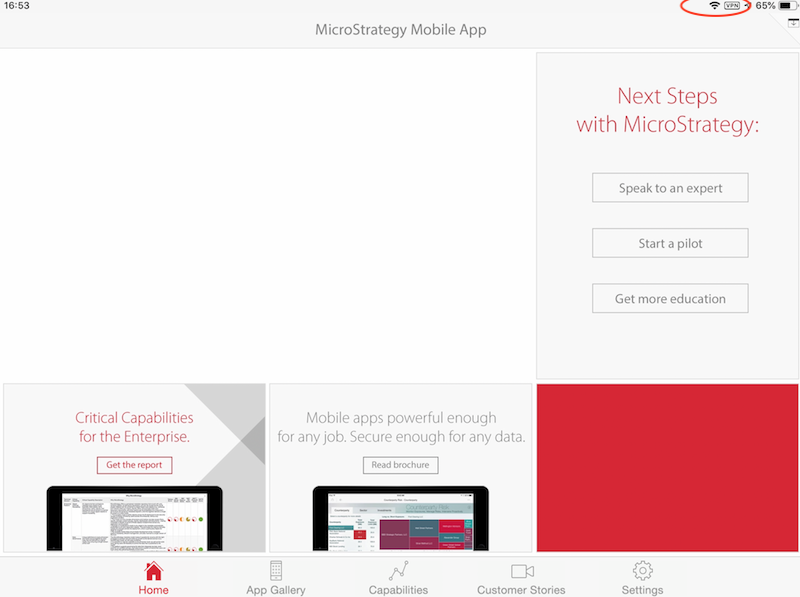Image resolution: width=800 pixels, height=597 pixels.
Task: Click the 'Get more education' button
Action: coord(670,298)
